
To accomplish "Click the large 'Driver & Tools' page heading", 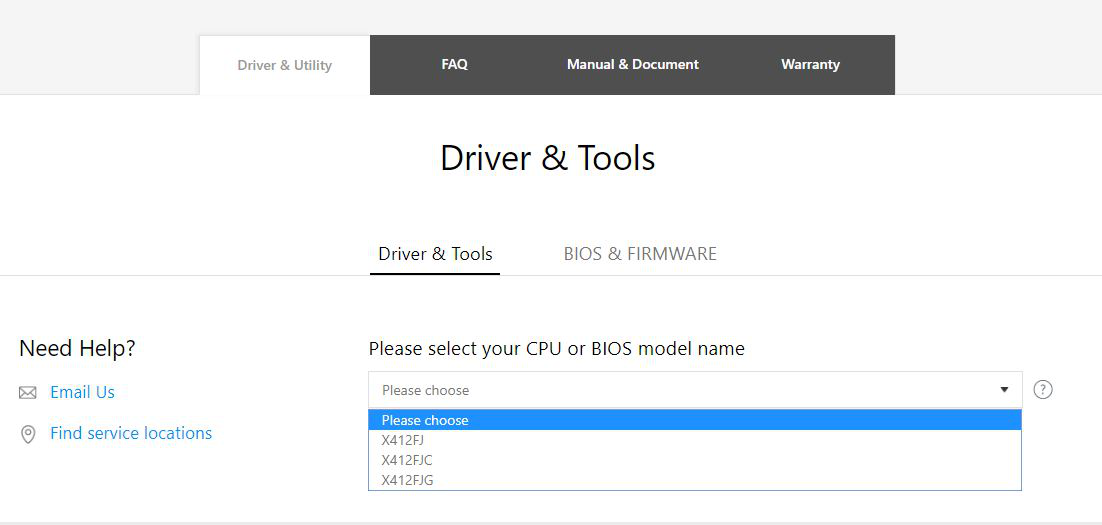I will 548,158.
